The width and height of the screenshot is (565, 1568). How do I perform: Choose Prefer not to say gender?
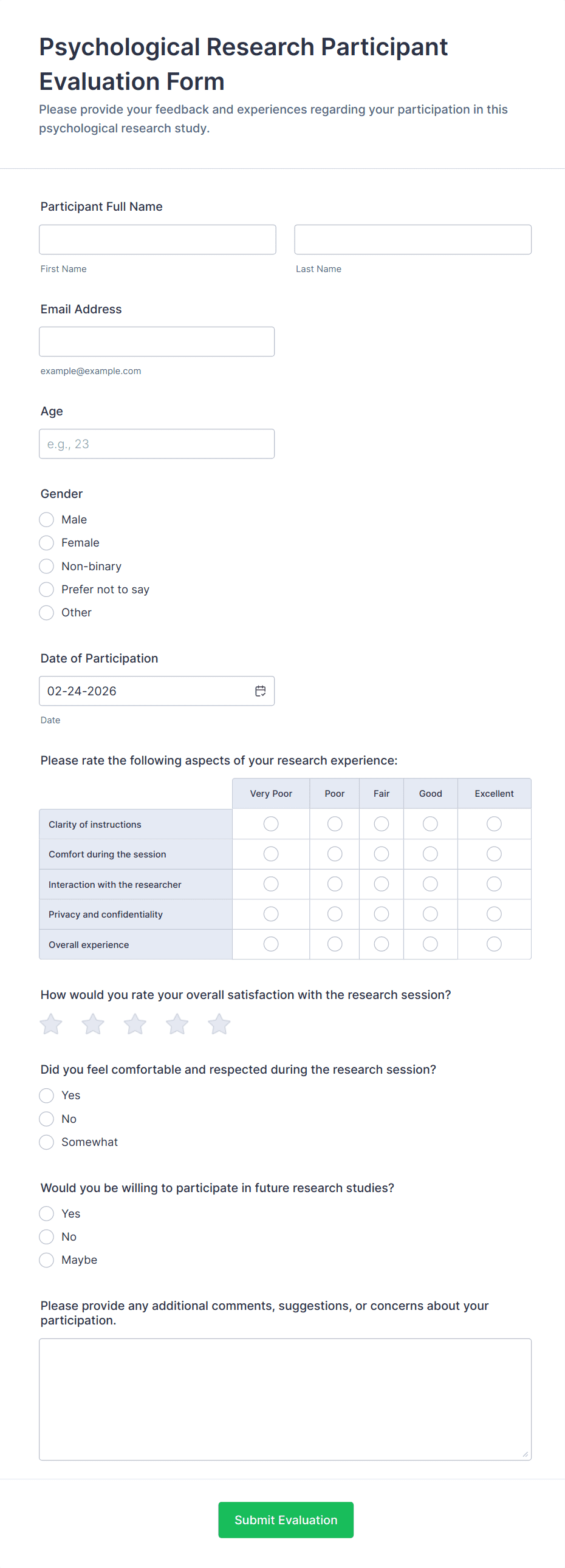[x=47, y=589]
